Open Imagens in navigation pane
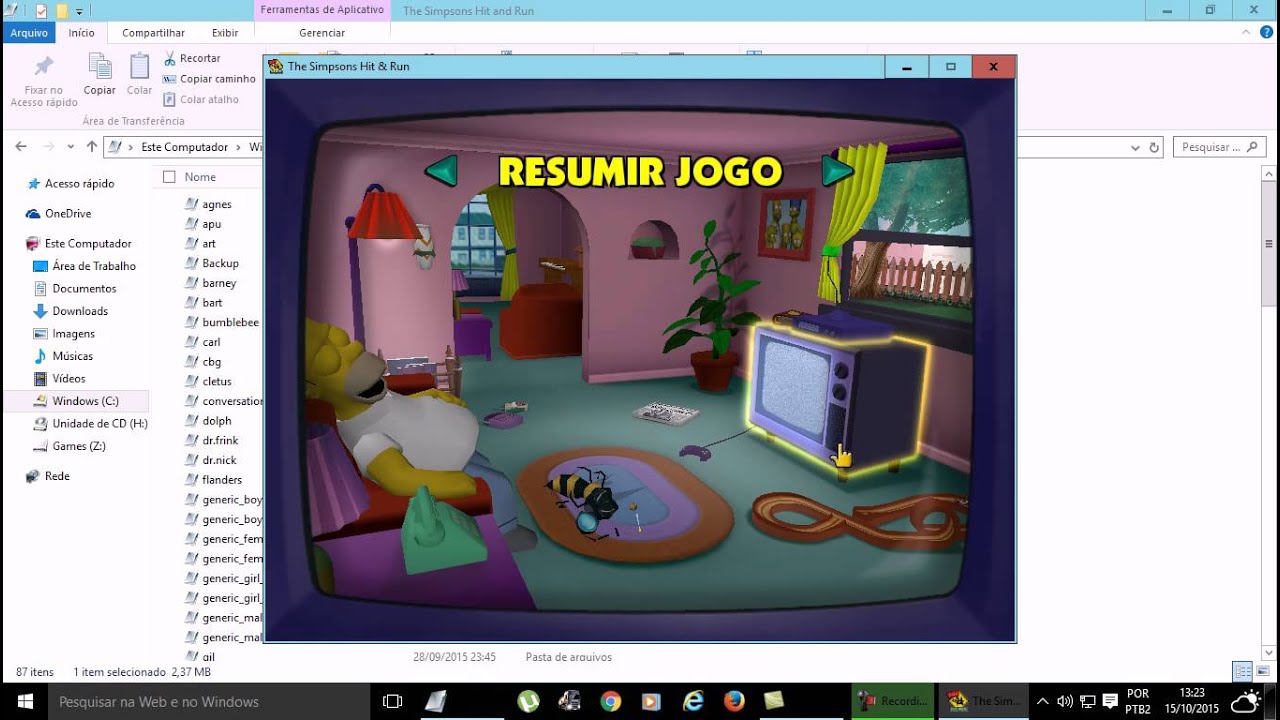The width and height of the screenshot is (1280, 720). (x=73, y=334)
